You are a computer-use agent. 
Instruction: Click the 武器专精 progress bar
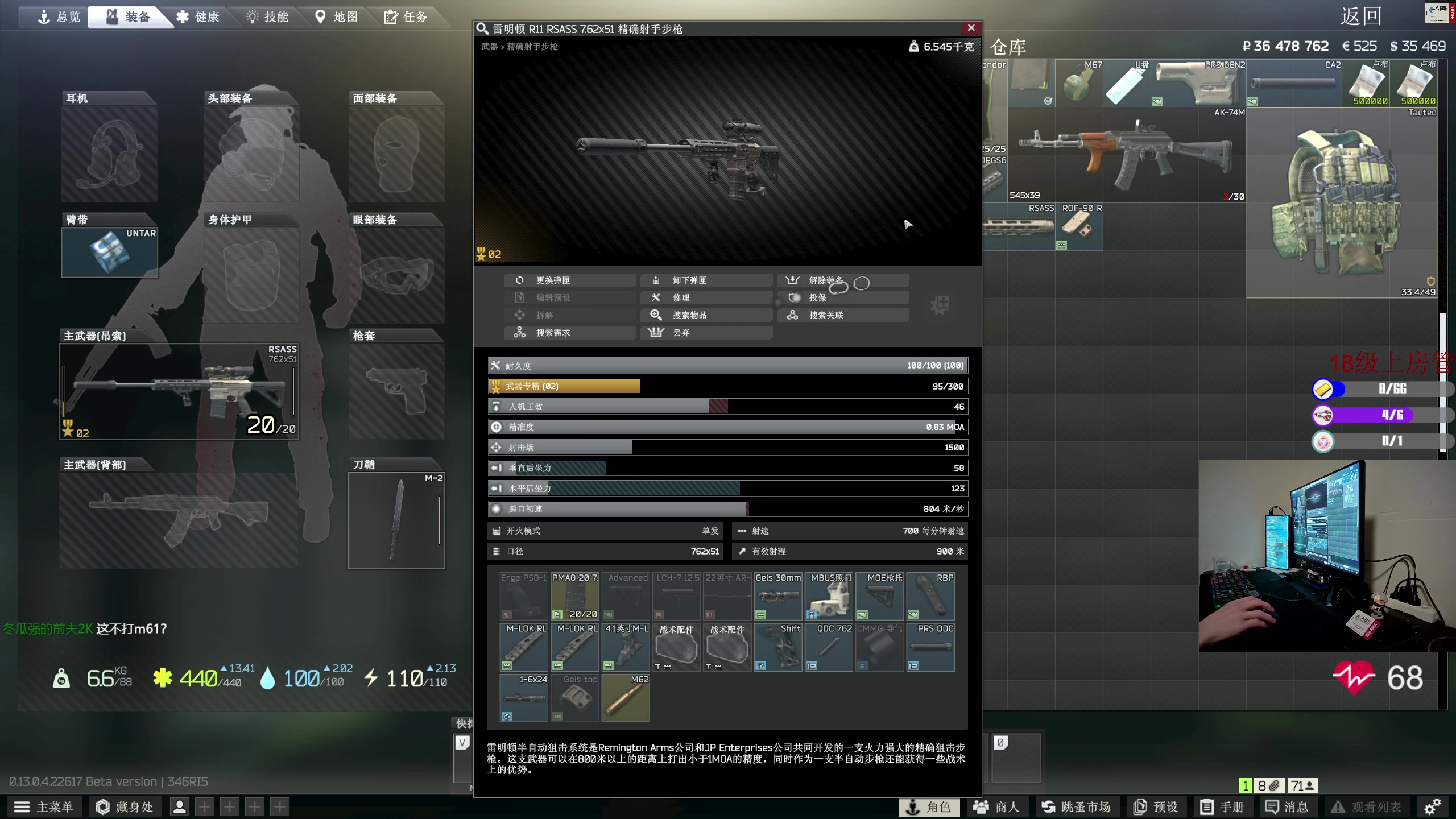tap(728, 386)
